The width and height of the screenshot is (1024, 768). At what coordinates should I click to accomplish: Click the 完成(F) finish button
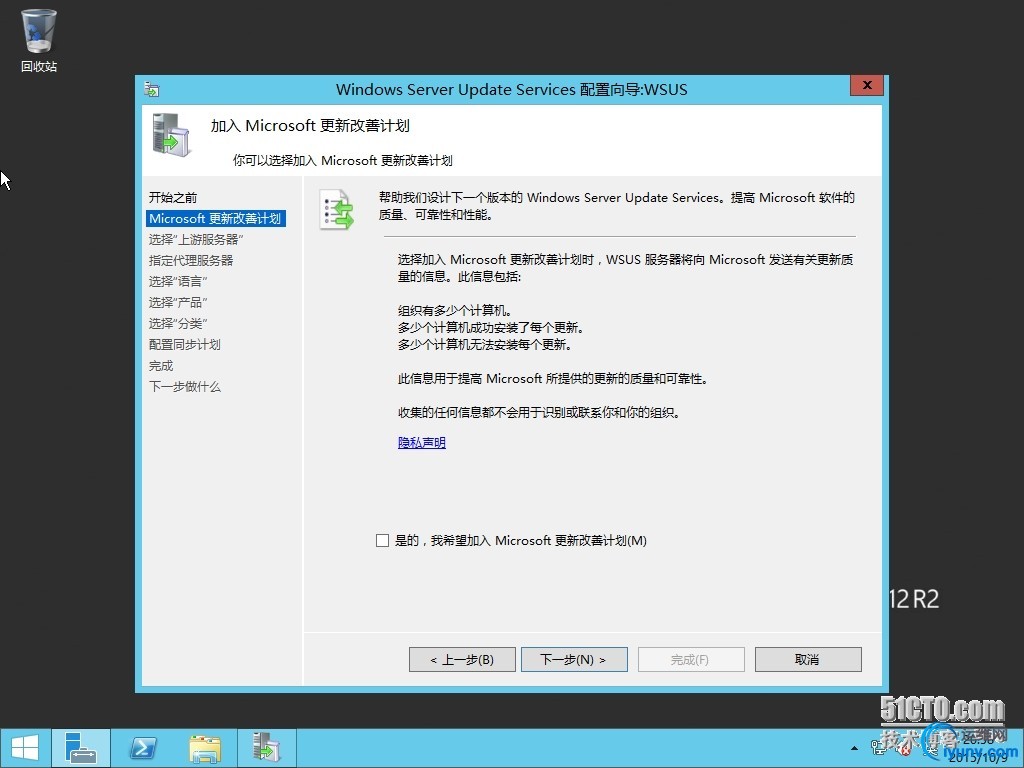[691, 660]
